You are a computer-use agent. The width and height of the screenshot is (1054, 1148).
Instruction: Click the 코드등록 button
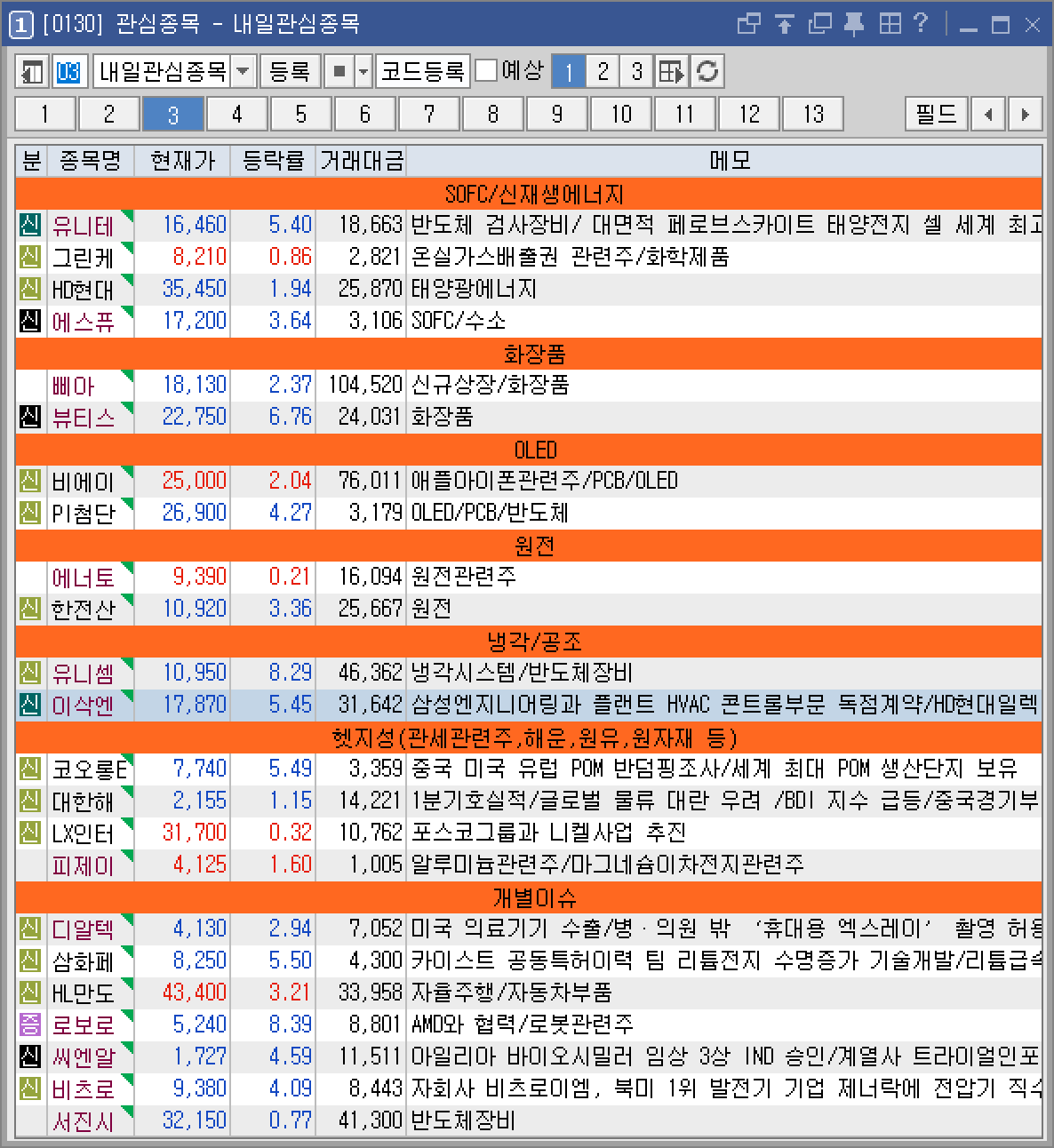tap(422, 71)
